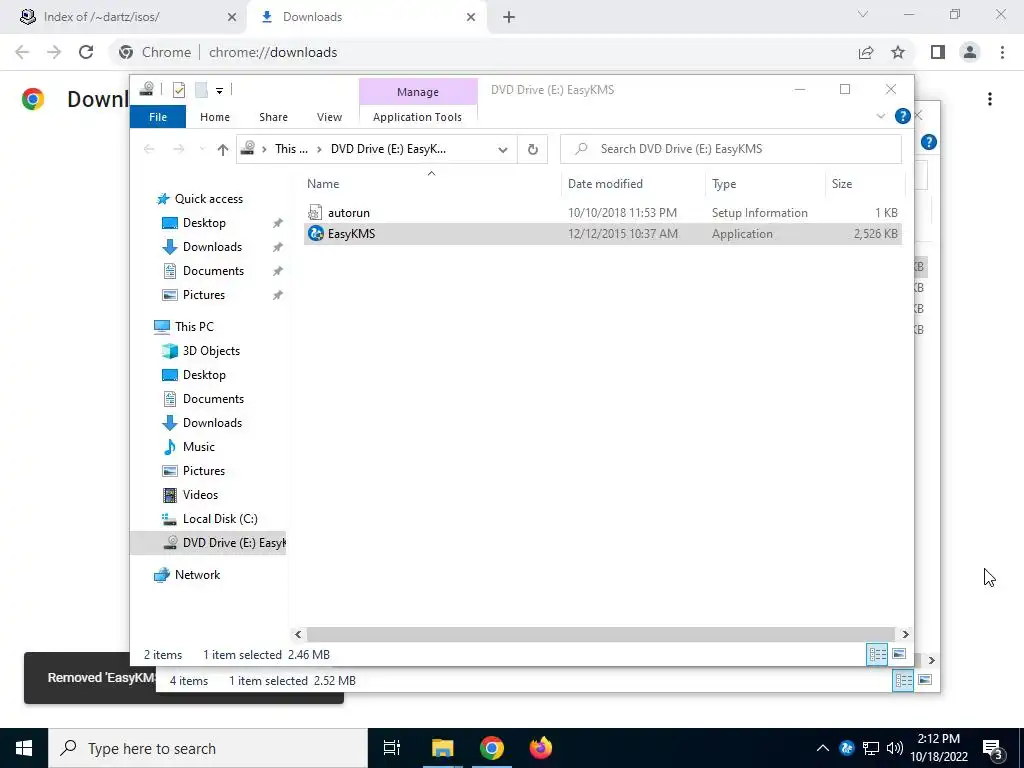Viewport: 1024px width, 768px height.
Task: Select the EasyKMS application file icon
Action: click(x=315, y=233)
